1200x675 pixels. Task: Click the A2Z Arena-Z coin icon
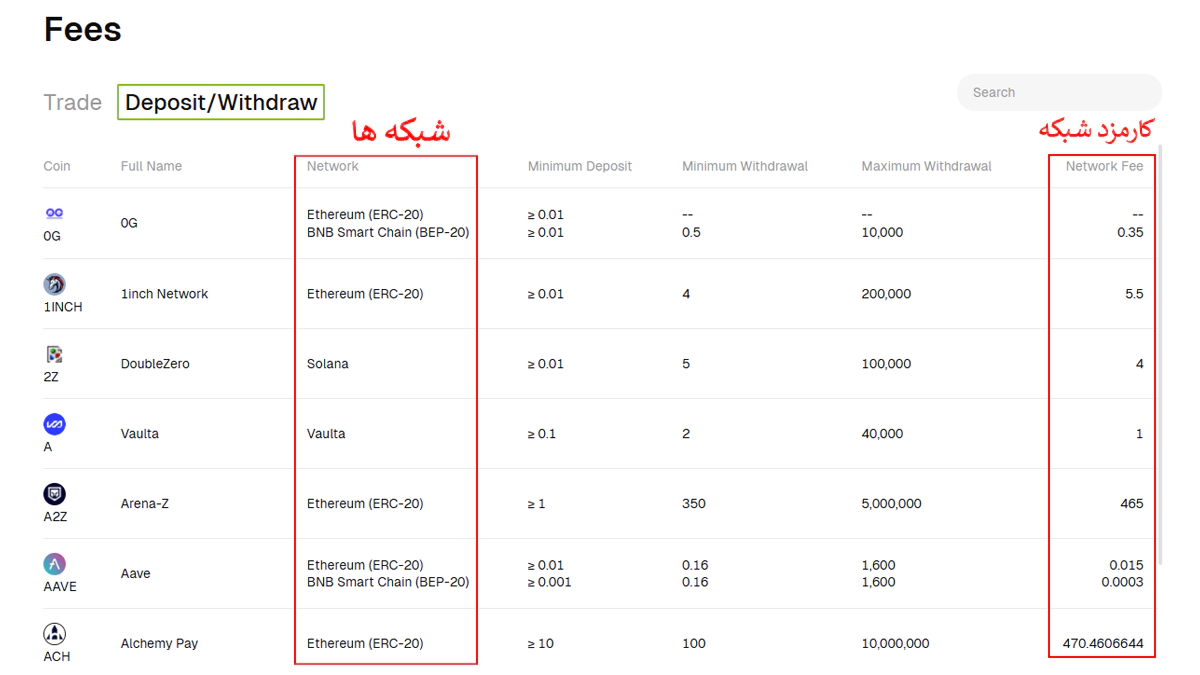click(54, 494)
